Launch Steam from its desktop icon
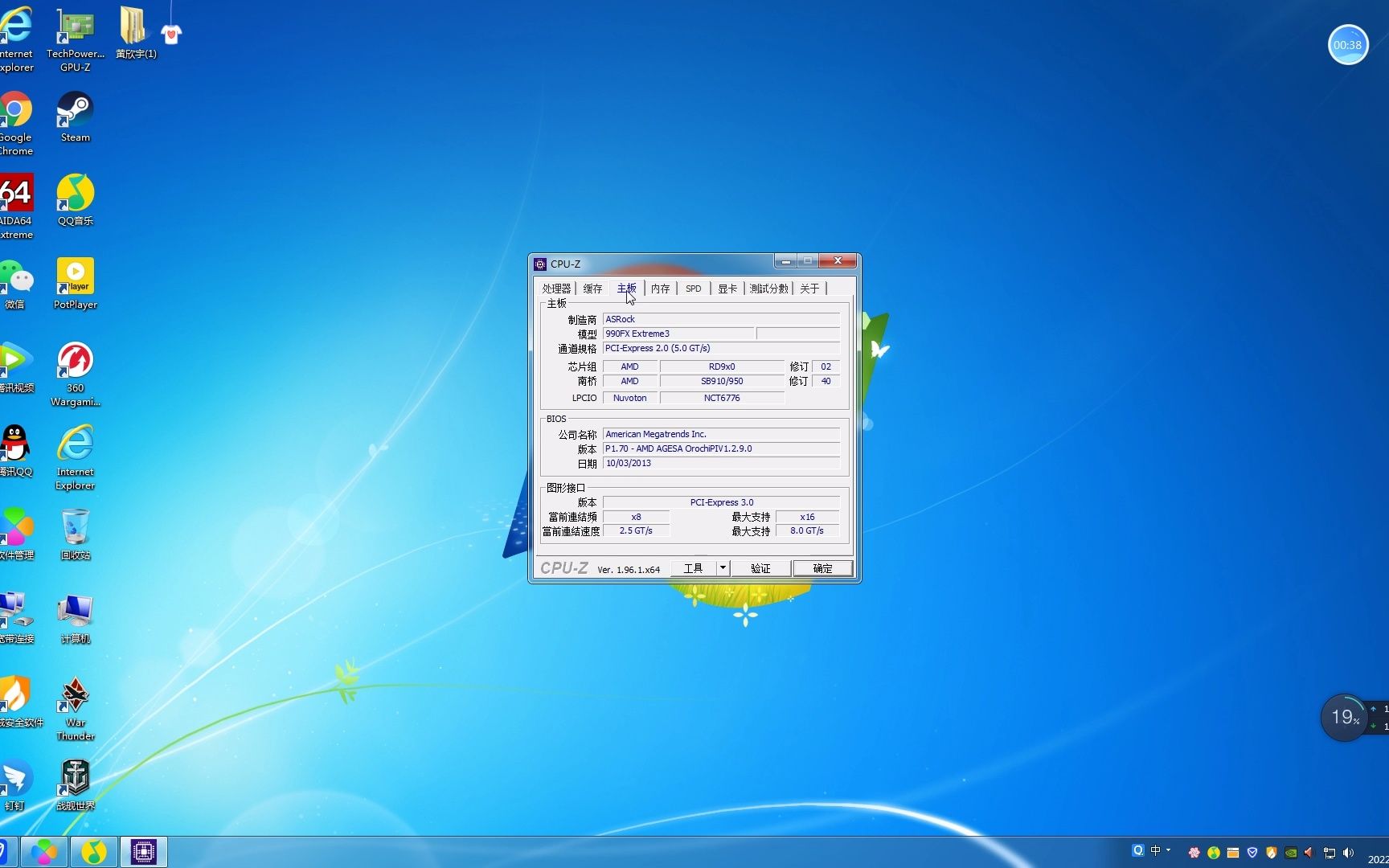This screenshot has width=1389, height=868. (76, 117)
